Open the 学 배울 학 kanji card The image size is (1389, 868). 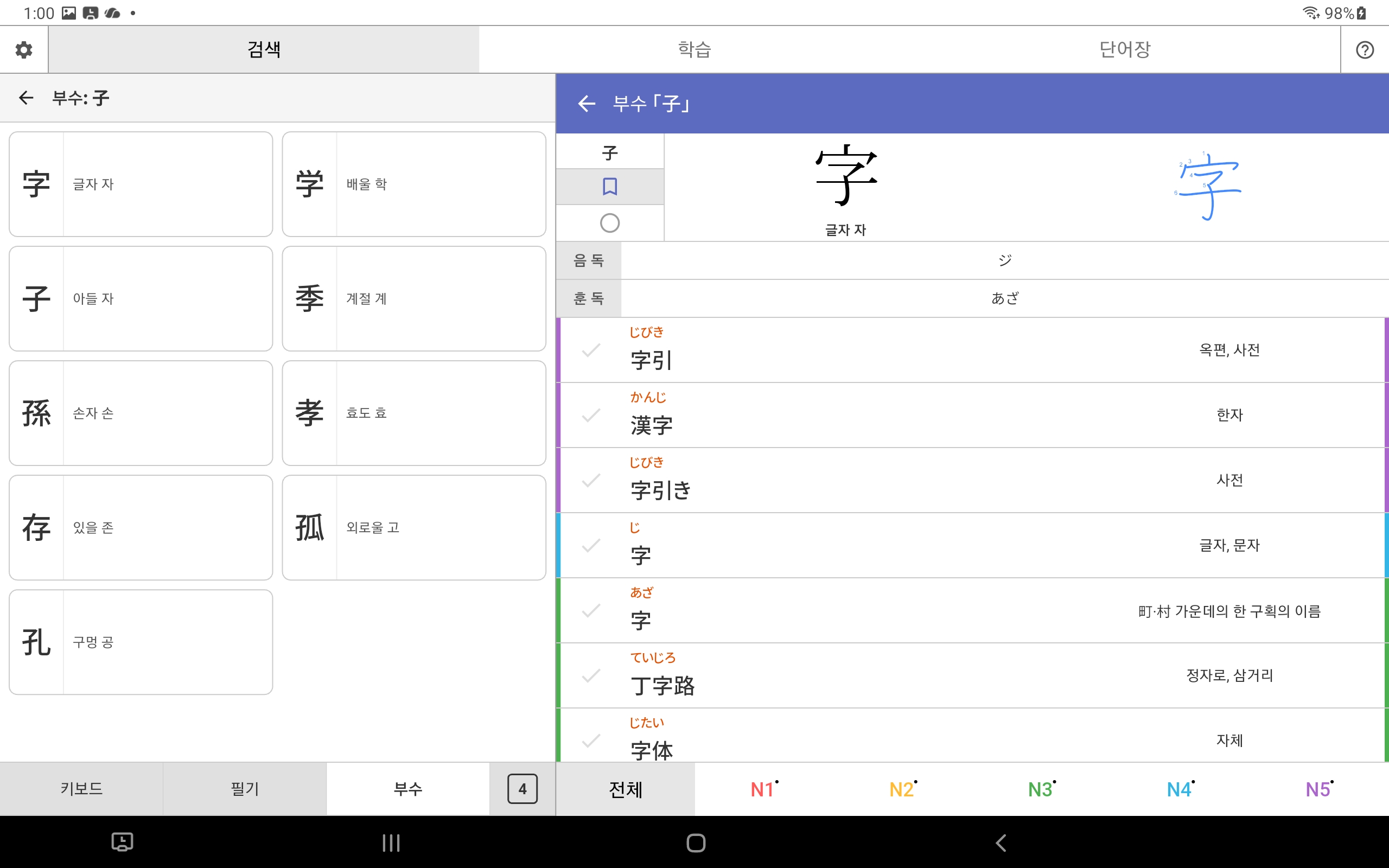pyautogui.click(x=414, y=184)
